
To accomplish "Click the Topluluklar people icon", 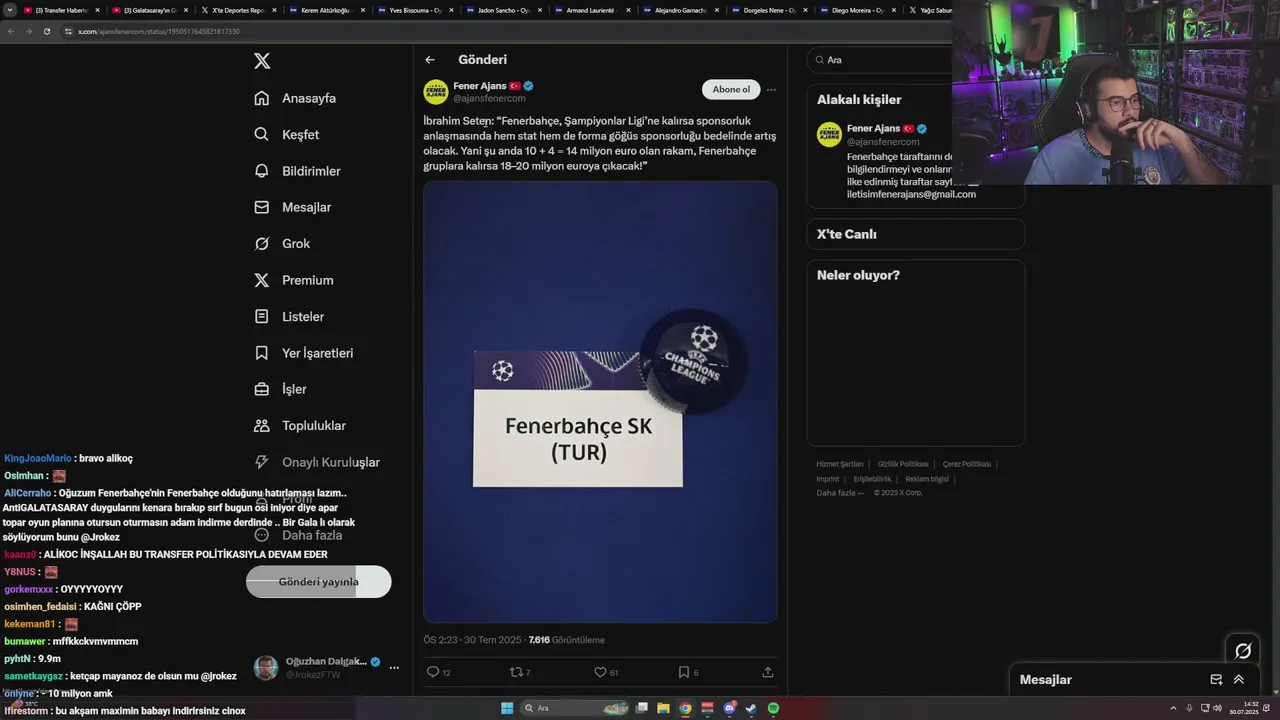I will [262, 425].
